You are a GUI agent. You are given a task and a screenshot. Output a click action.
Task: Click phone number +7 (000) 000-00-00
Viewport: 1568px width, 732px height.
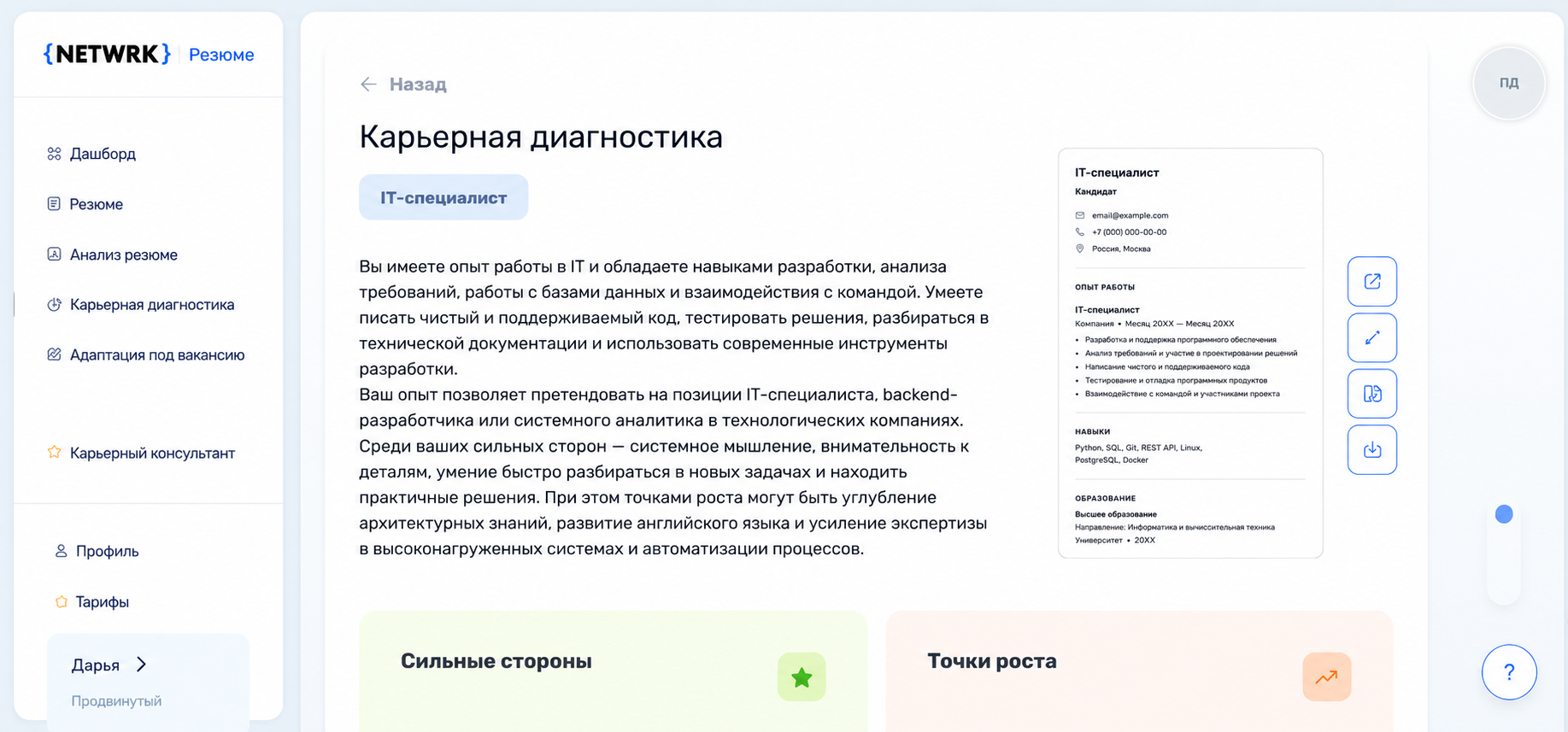[x=1129, y=232]
